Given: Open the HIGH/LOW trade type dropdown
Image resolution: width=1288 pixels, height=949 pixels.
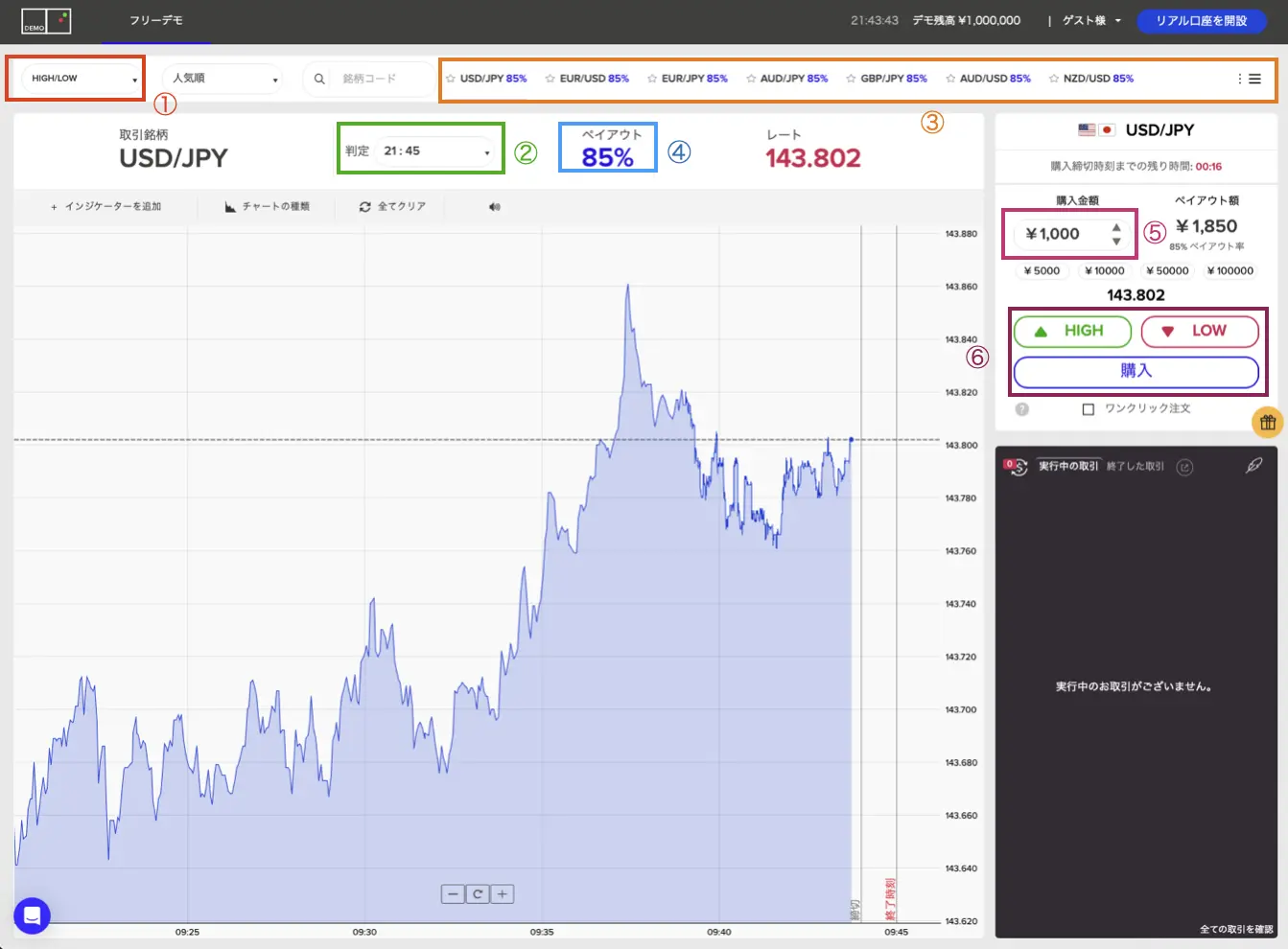Looking at the screenshot, I should click(x=82, y=79).
